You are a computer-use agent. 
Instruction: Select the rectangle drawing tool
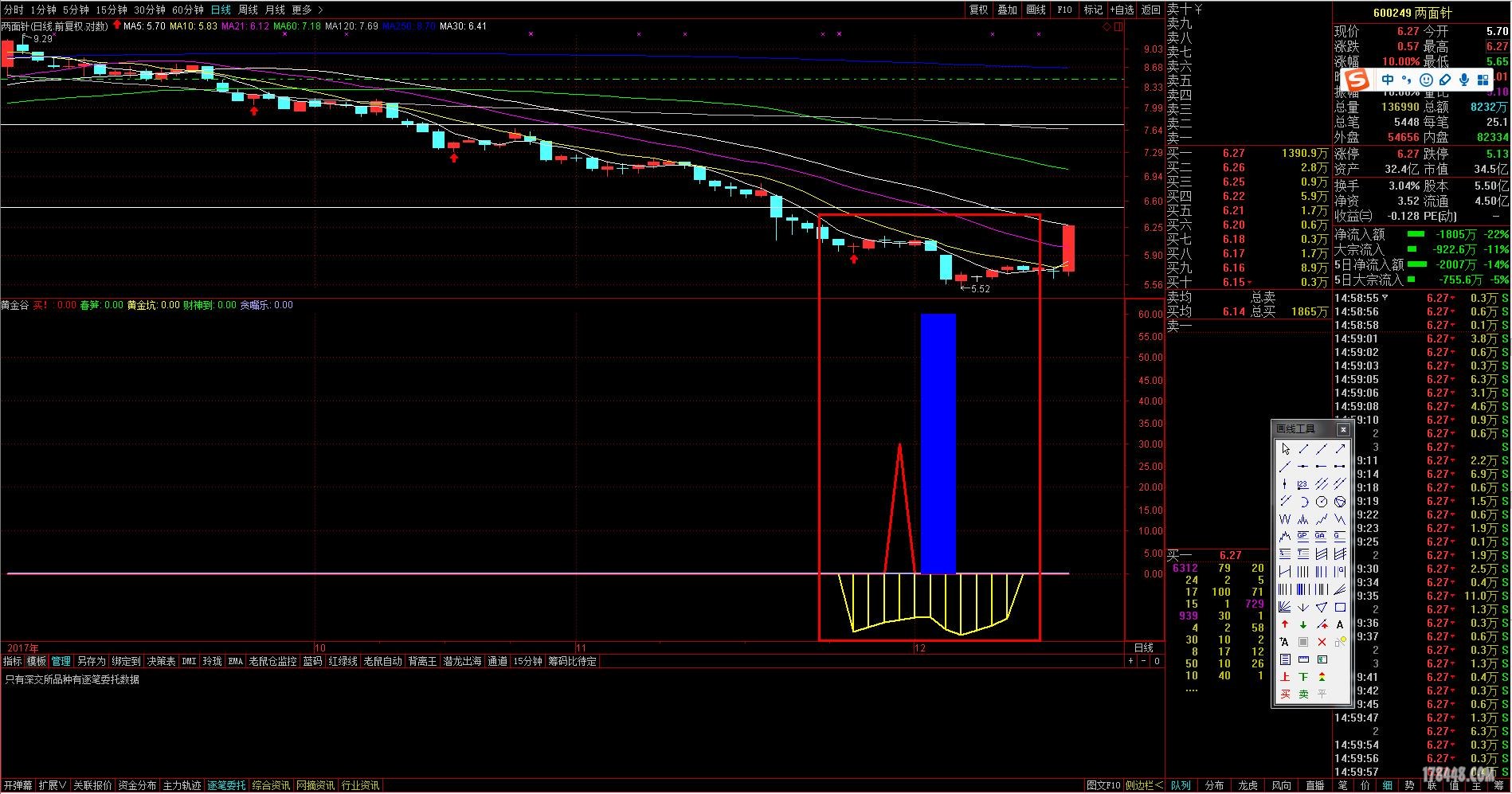point(1340,608)
